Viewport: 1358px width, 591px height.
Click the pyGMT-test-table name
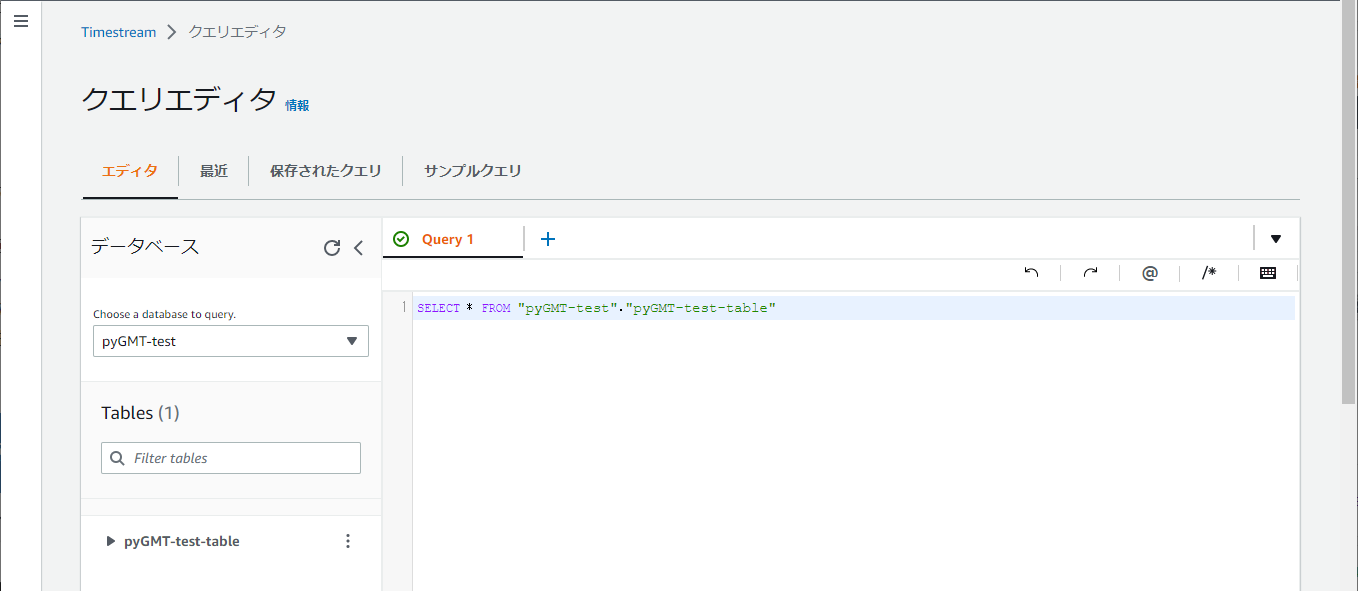tap(182, 541)
